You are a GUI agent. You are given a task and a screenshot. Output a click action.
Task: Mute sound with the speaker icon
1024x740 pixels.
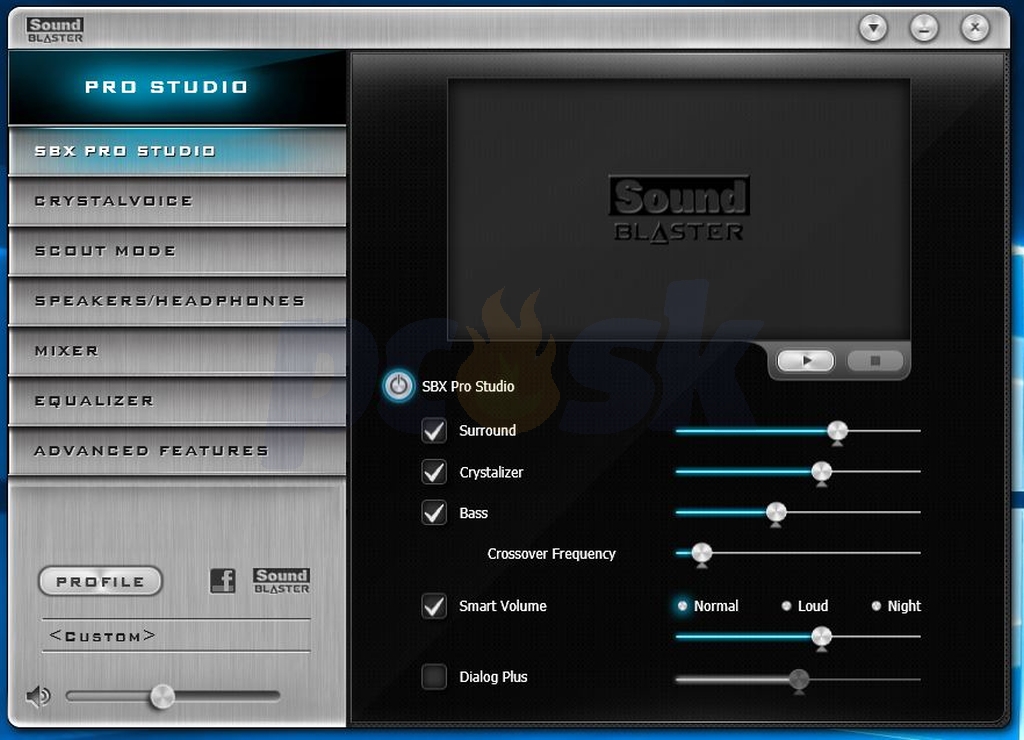click(x=39, y=696)
